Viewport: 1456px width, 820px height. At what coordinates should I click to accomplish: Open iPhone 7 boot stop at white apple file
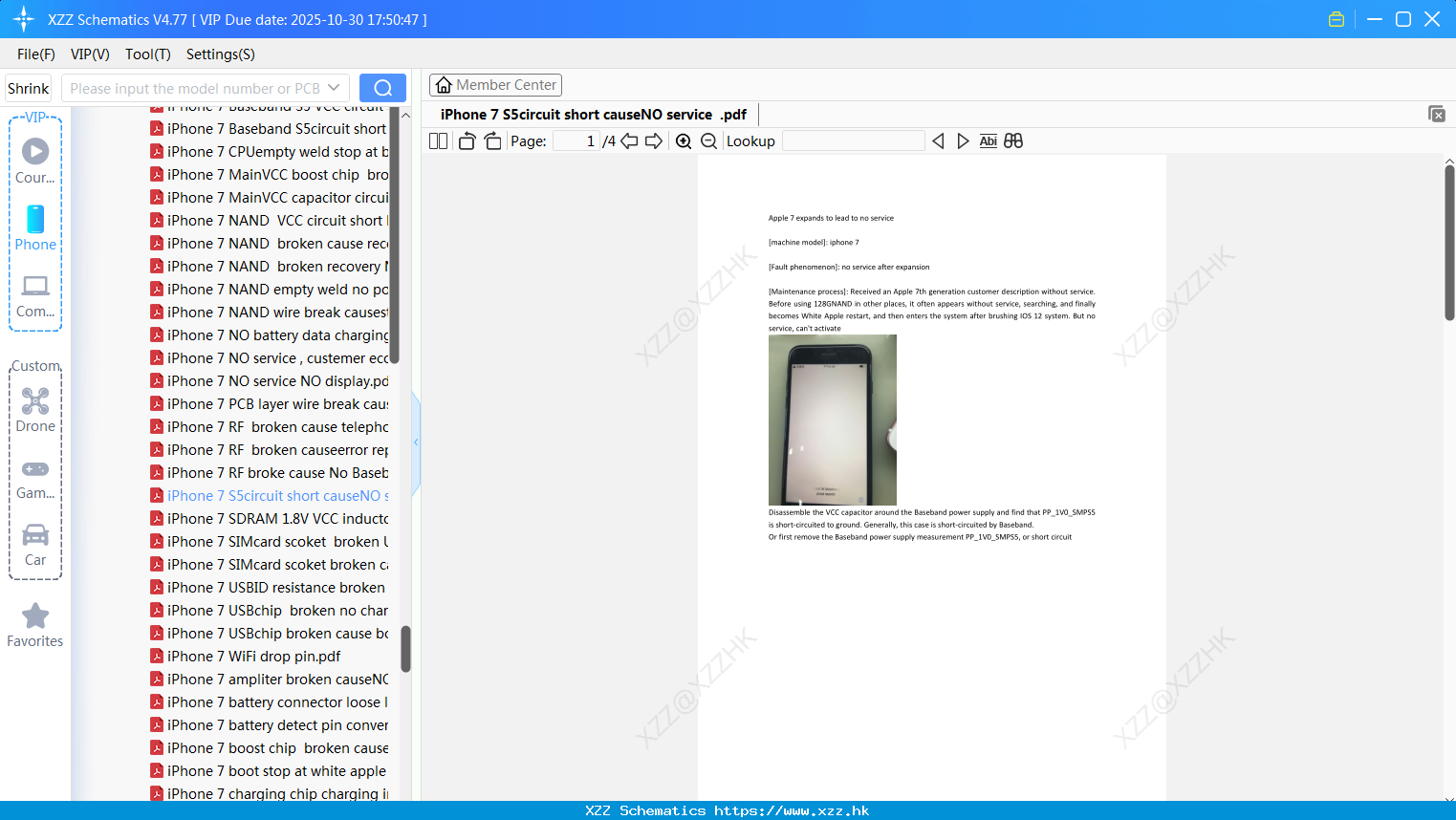269,771
